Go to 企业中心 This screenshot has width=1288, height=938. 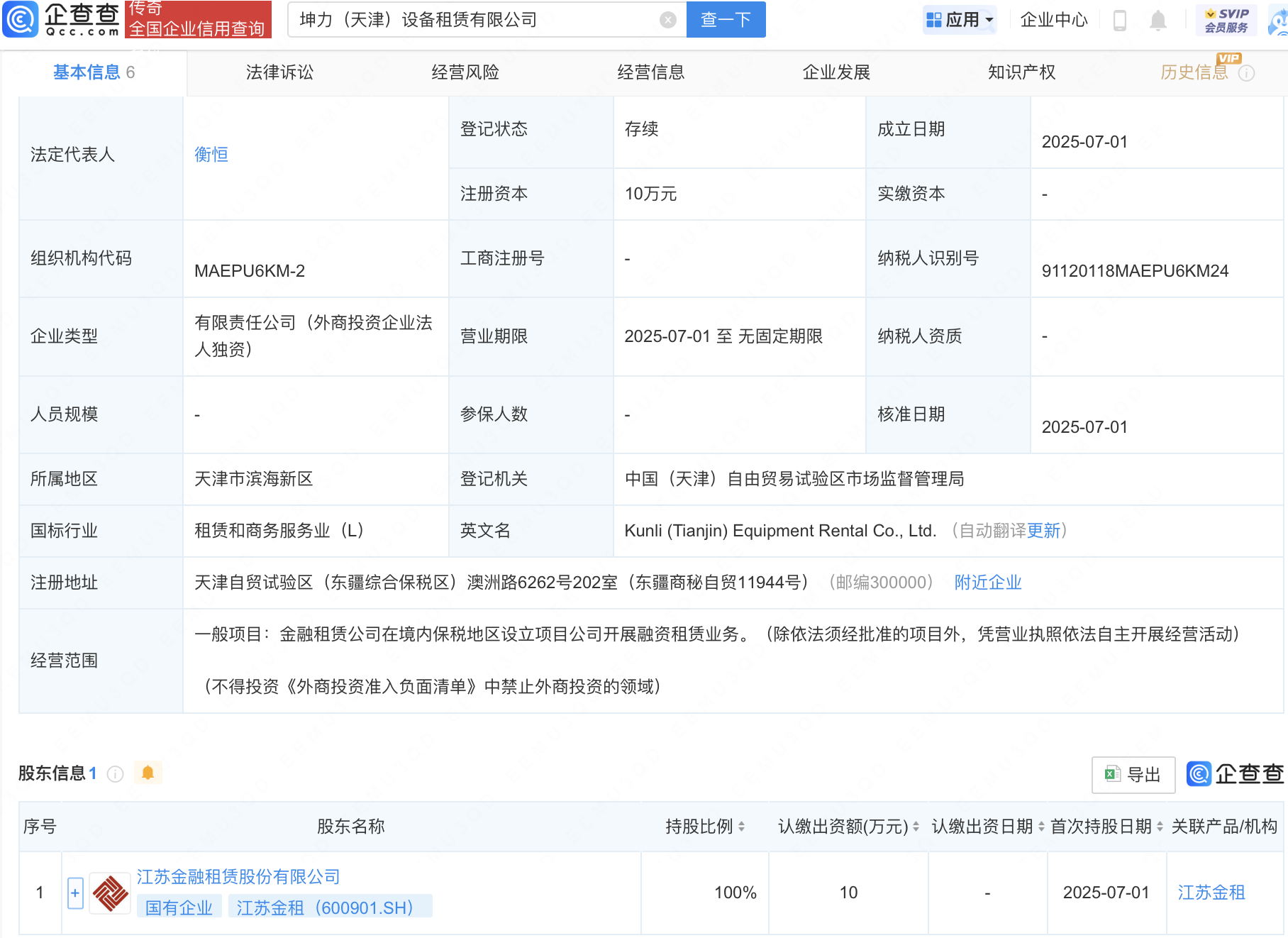click(x=1054, y=20)
